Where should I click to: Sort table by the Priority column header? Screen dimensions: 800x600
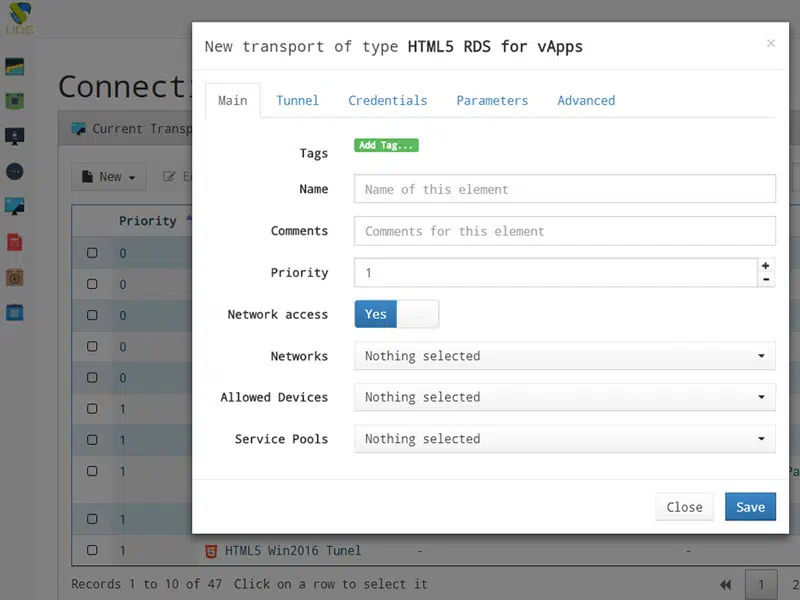147,221
